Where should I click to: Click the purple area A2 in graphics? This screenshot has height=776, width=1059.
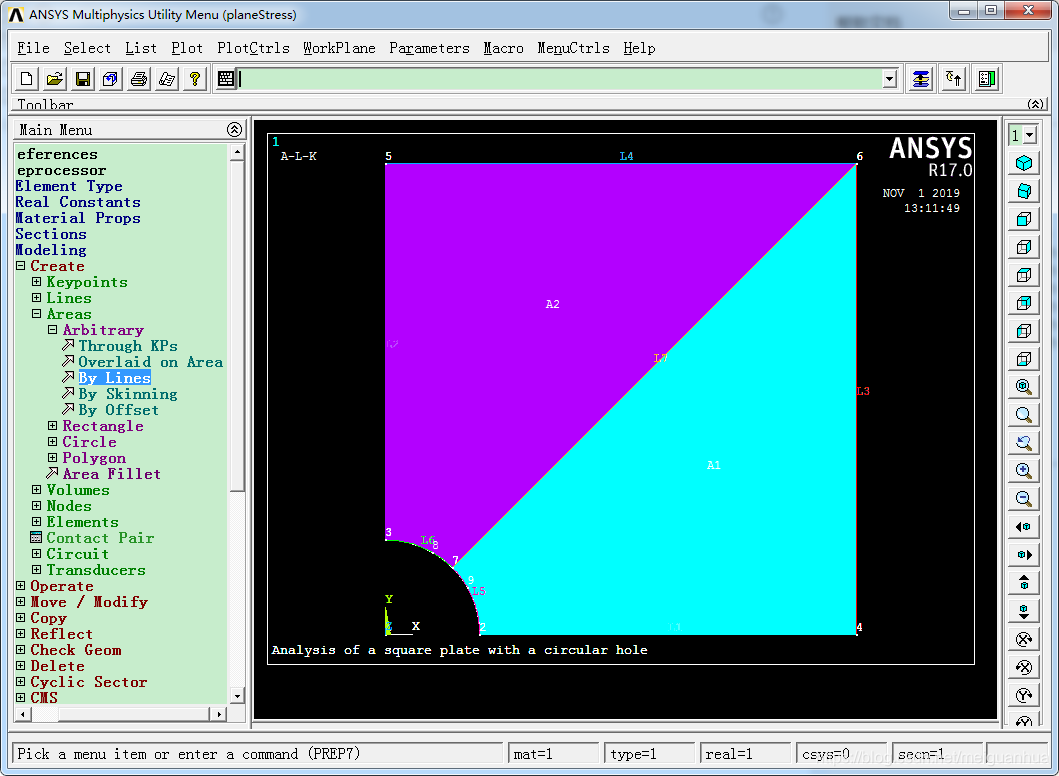552,304
